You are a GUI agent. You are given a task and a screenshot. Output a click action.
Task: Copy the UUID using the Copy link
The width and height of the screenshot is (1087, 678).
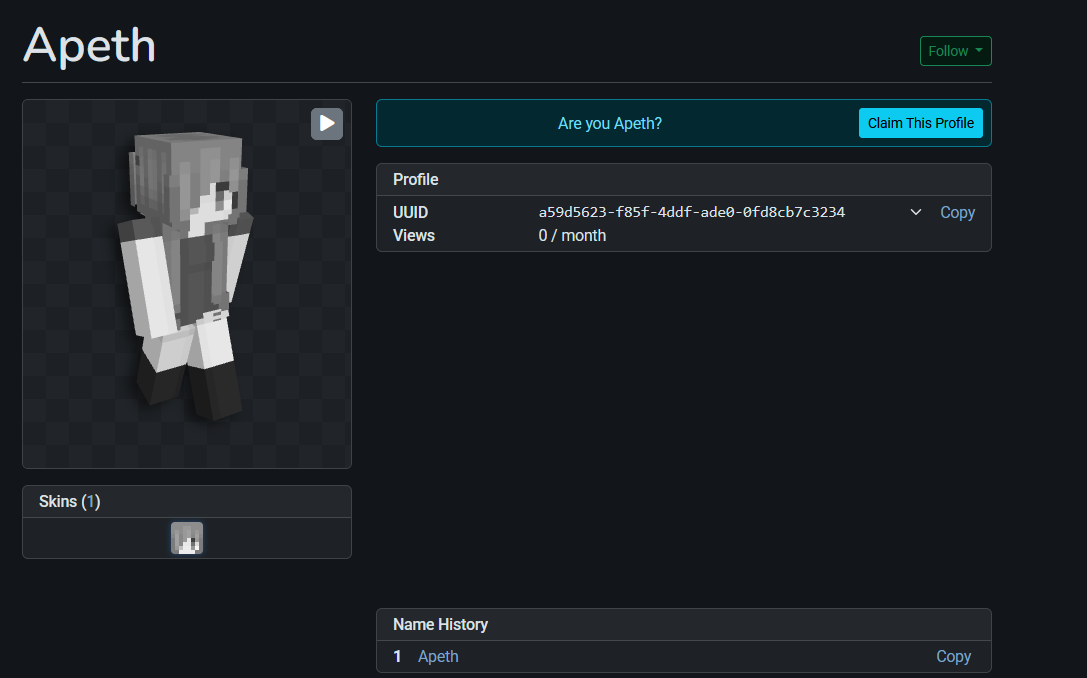957,212
